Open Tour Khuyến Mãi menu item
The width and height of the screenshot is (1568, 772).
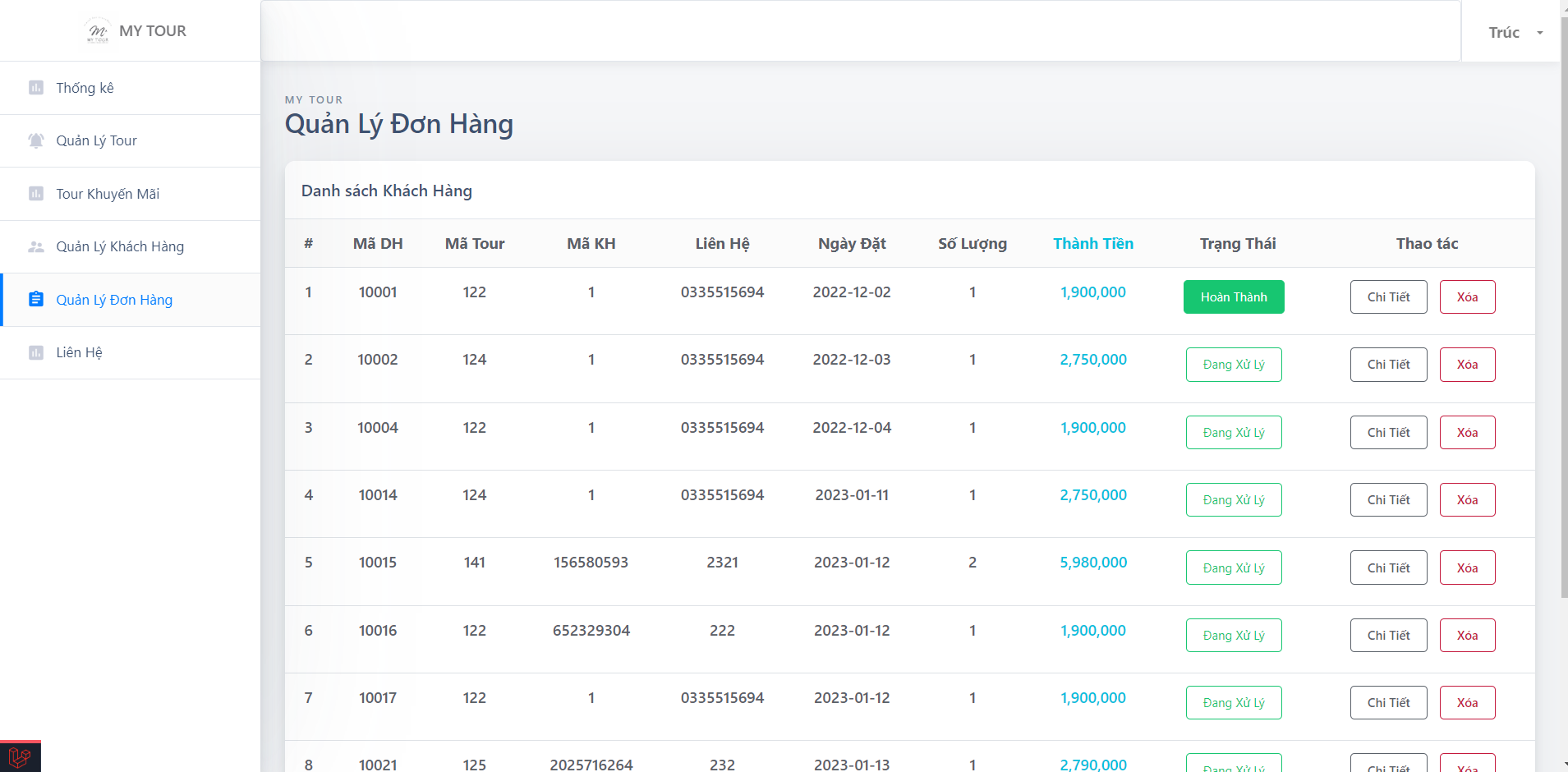(x=130, y=194)
